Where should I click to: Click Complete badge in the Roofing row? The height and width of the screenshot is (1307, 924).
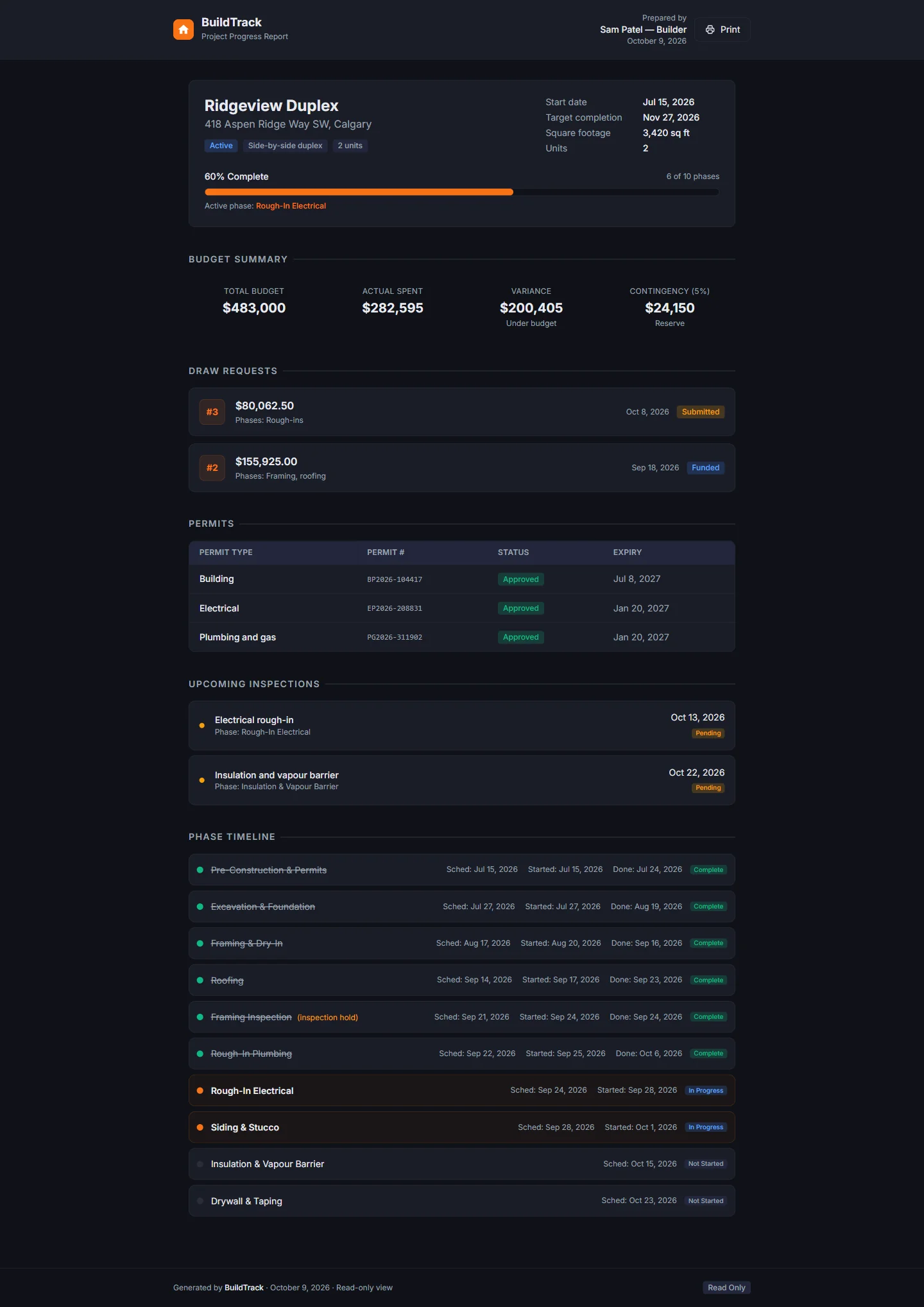point(708,980)
